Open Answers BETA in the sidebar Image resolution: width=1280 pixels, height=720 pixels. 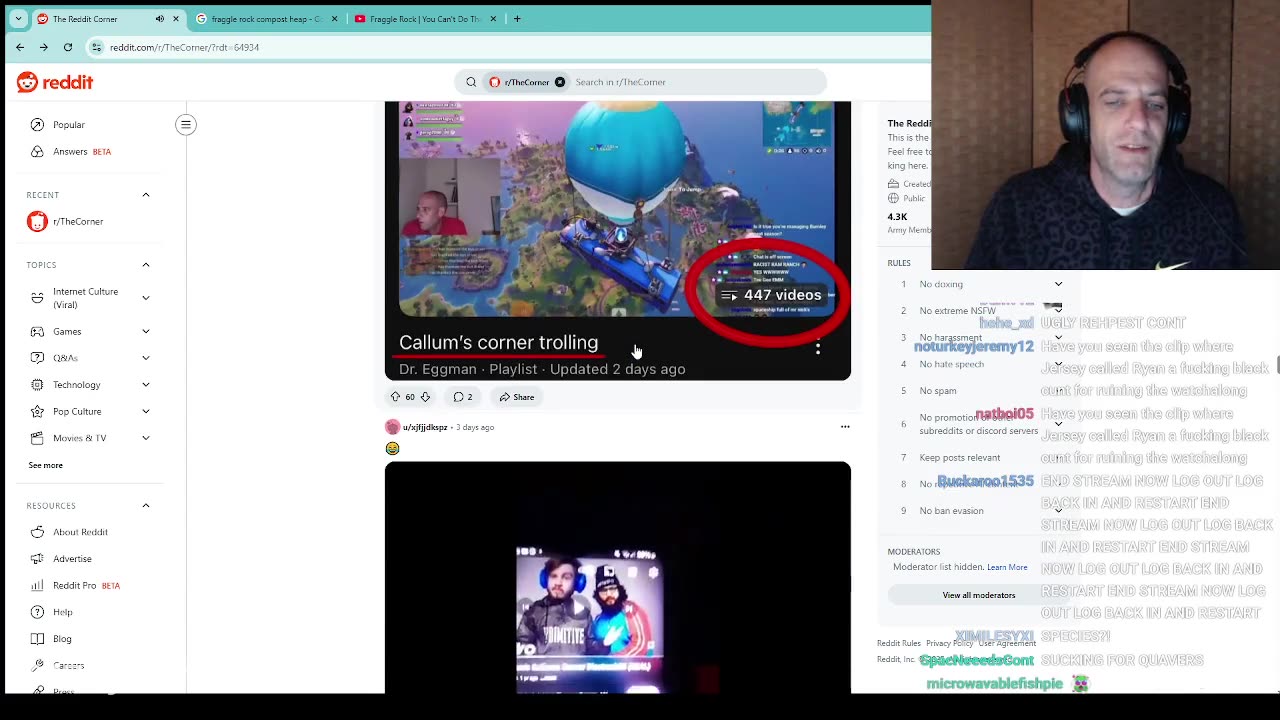pyautogui.click(x=82, y=152)
